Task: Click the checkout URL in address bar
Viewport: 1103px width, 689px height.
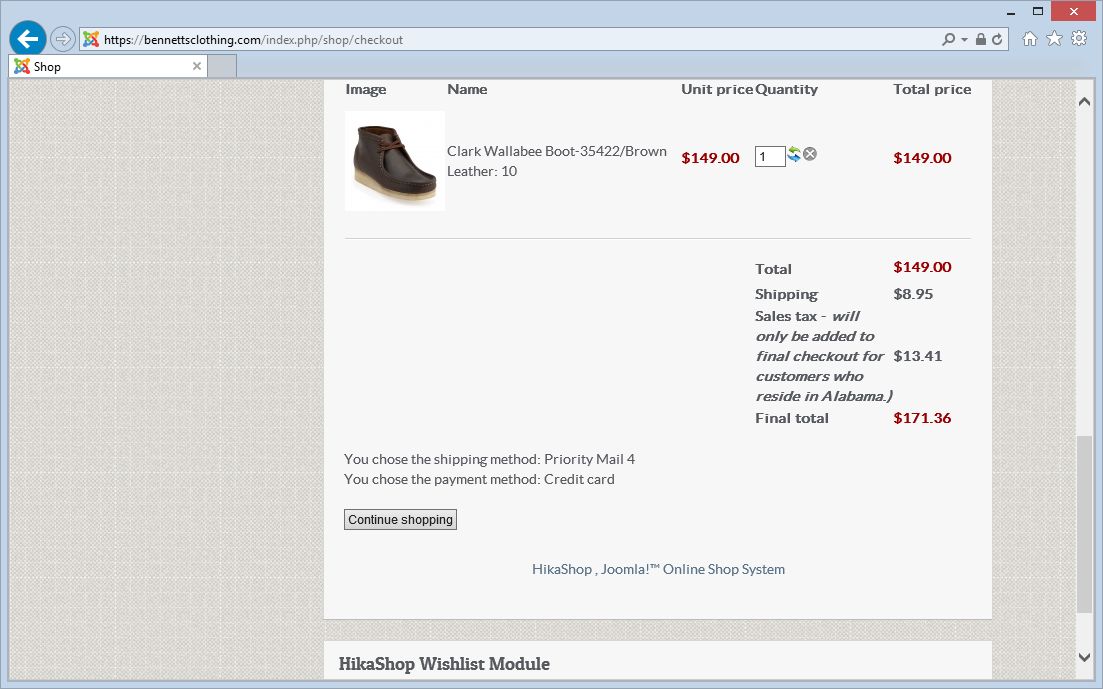Action: point(253,40)
